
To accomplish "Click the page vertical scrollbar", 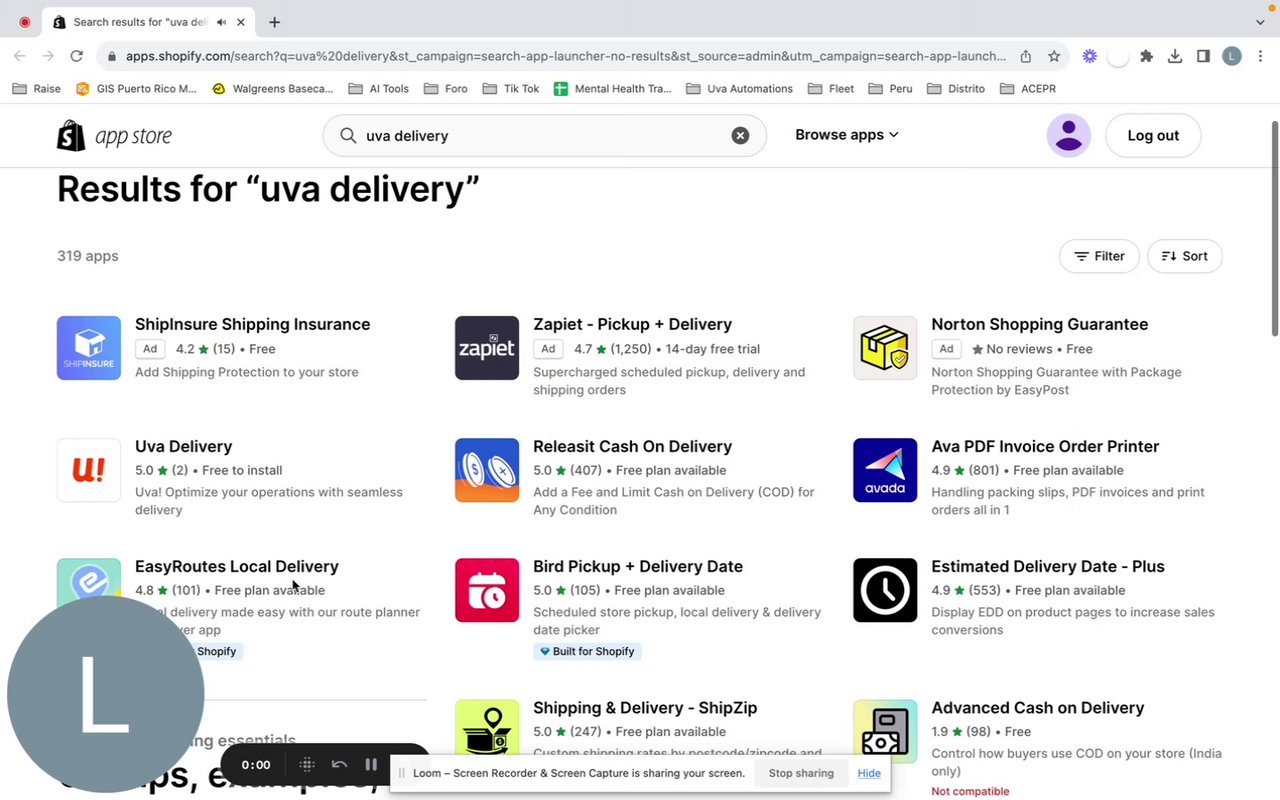I will pyautogui.click(x=1274, y=229).
